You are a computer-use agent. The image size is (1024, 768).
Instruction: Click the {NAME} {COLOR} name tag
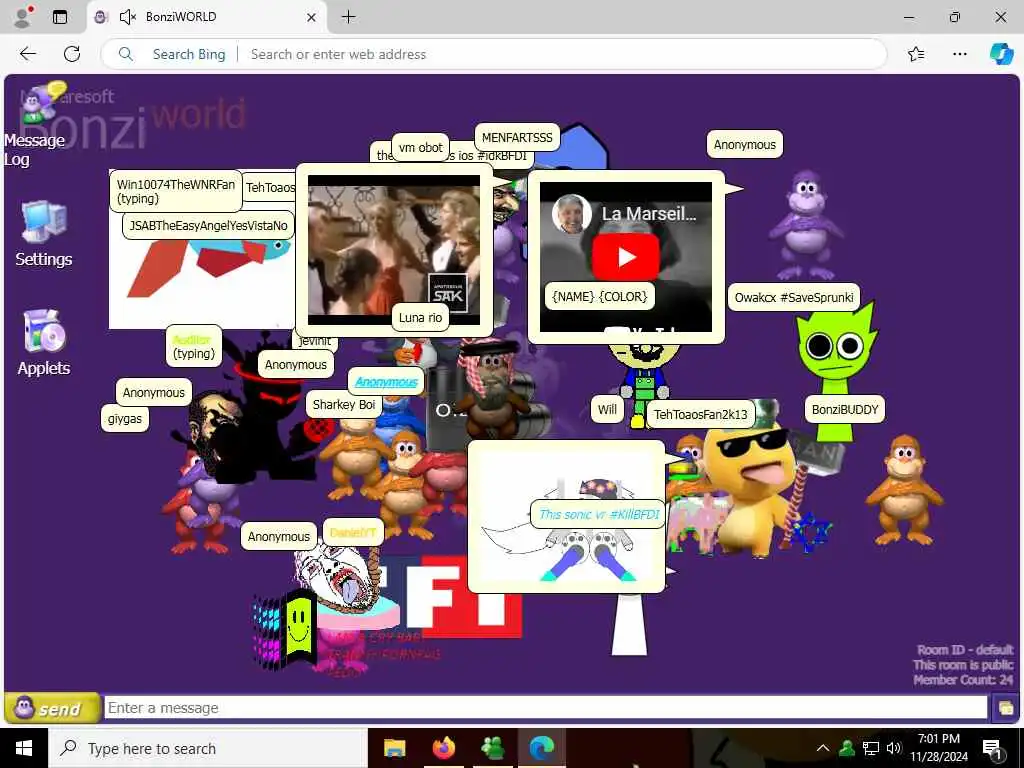click(x=599, y=296)
